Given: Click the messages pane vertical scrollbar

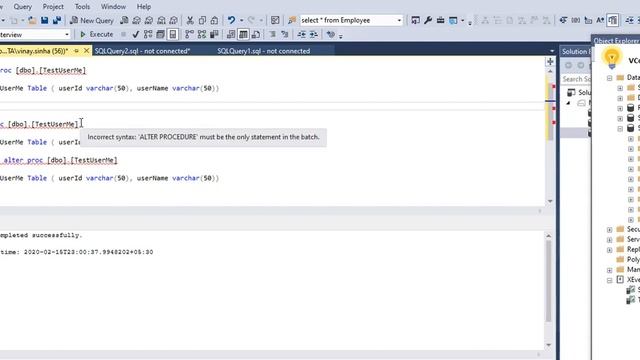Looking at the screenshot, I should click(x=549, y=281).
